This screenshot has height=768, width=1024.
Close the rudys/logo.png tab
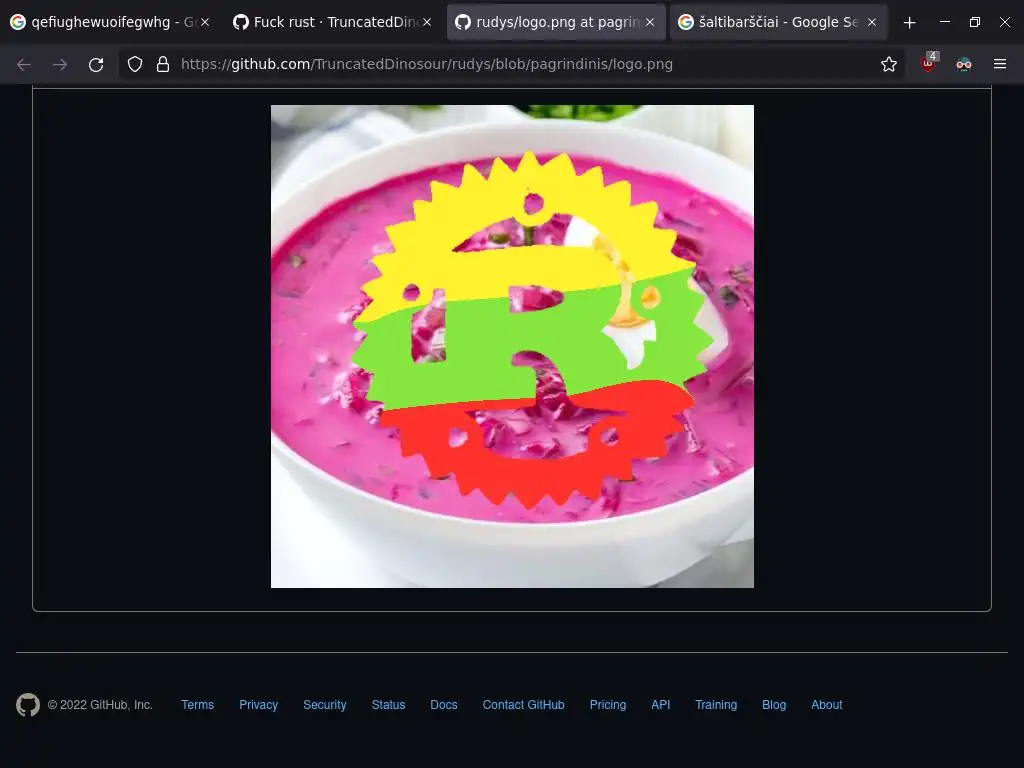[650, 22]
